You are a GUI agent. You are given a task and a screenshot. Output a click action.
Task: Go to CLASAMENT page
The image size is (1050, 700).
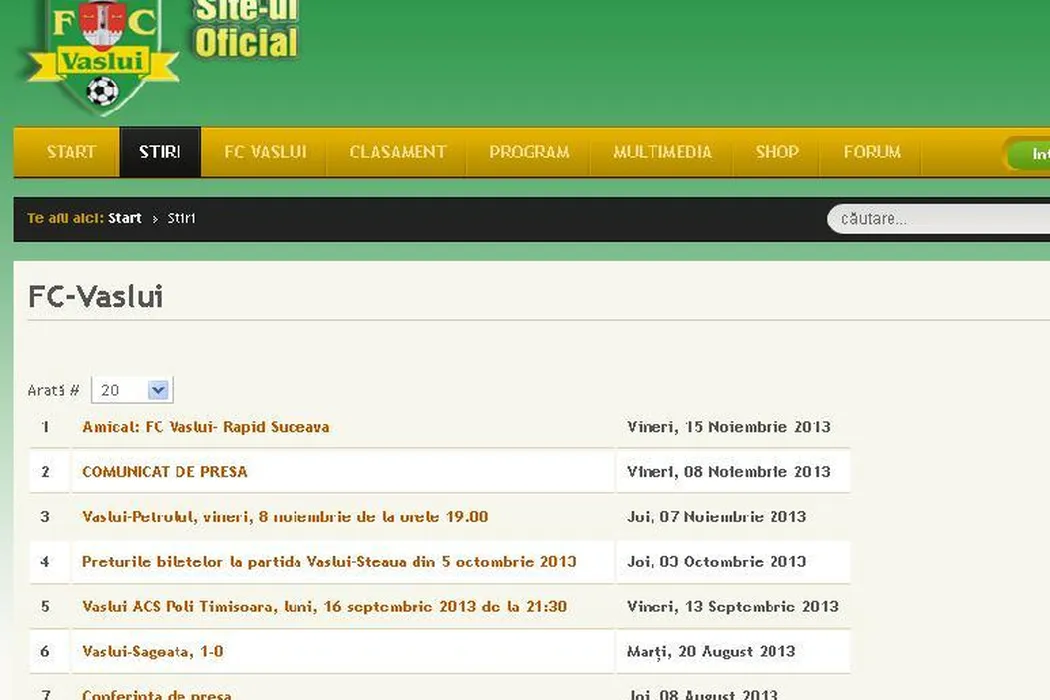[397, 152]
